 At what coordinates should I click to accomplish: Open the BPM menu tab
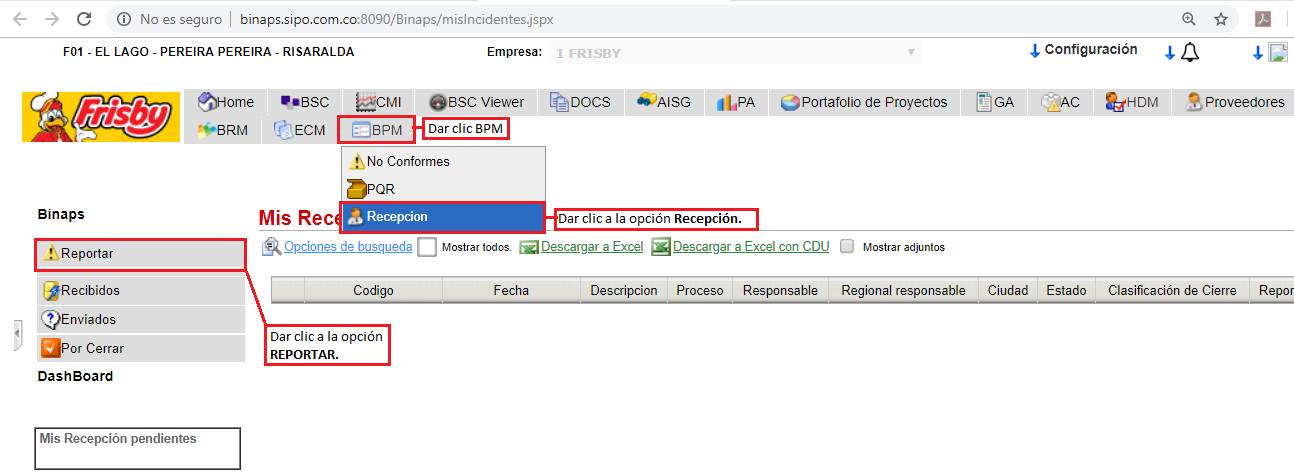coord(376,130)
